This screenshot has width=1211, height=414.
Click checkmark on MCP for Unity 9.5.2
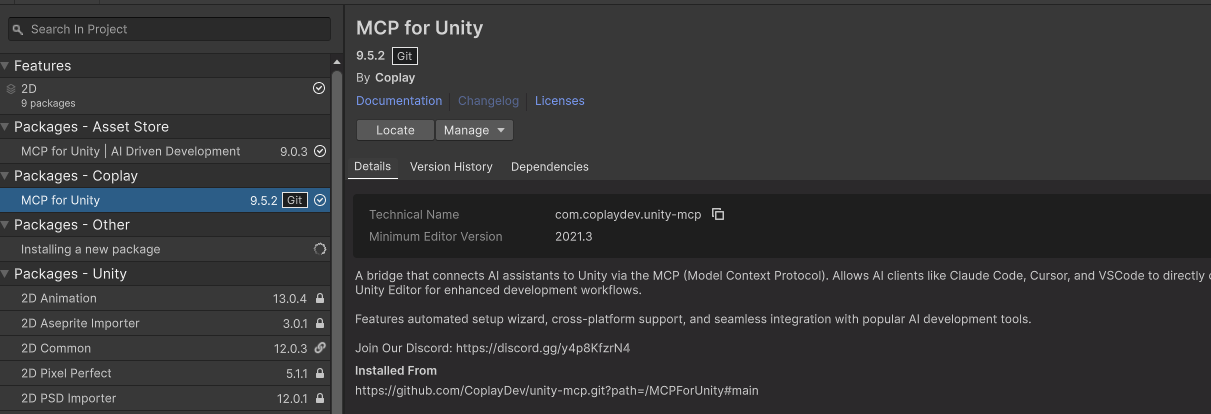pyautogui.click(x=320, y=200)
